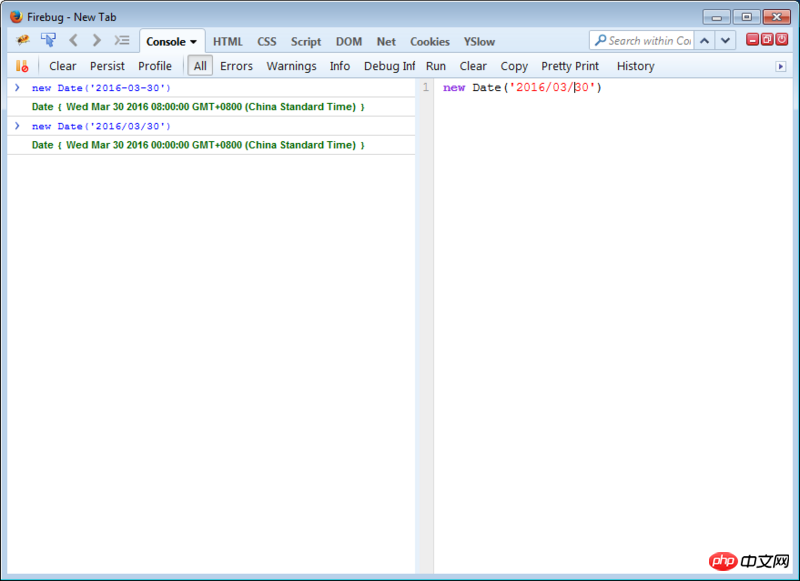This screenshot has height=581, width=800.
Task: Click the search previous up arrow
Action: 705,40
